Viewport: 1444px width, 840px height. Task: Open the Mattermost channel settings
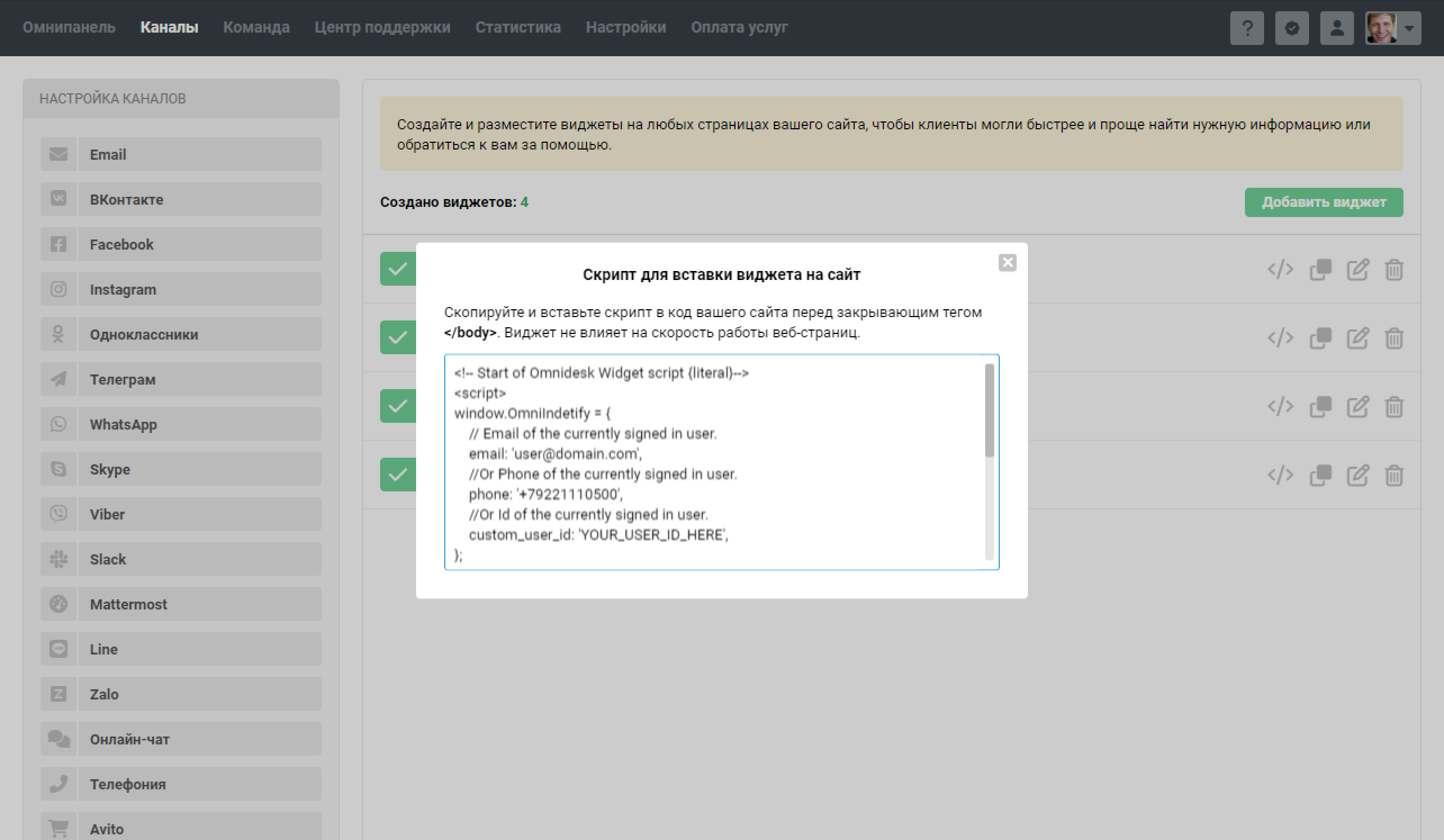coord(180,604)
